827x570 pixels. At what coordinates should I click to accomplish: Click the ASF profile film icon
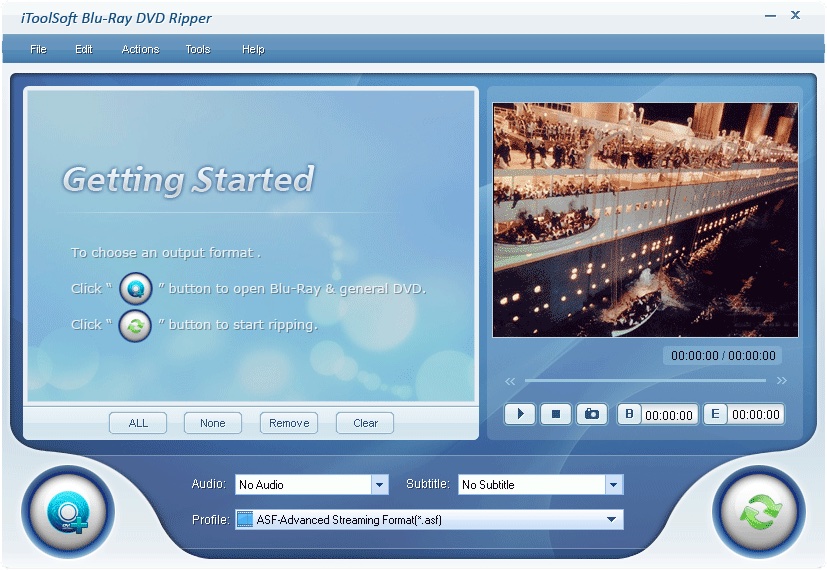pos(245,519)
